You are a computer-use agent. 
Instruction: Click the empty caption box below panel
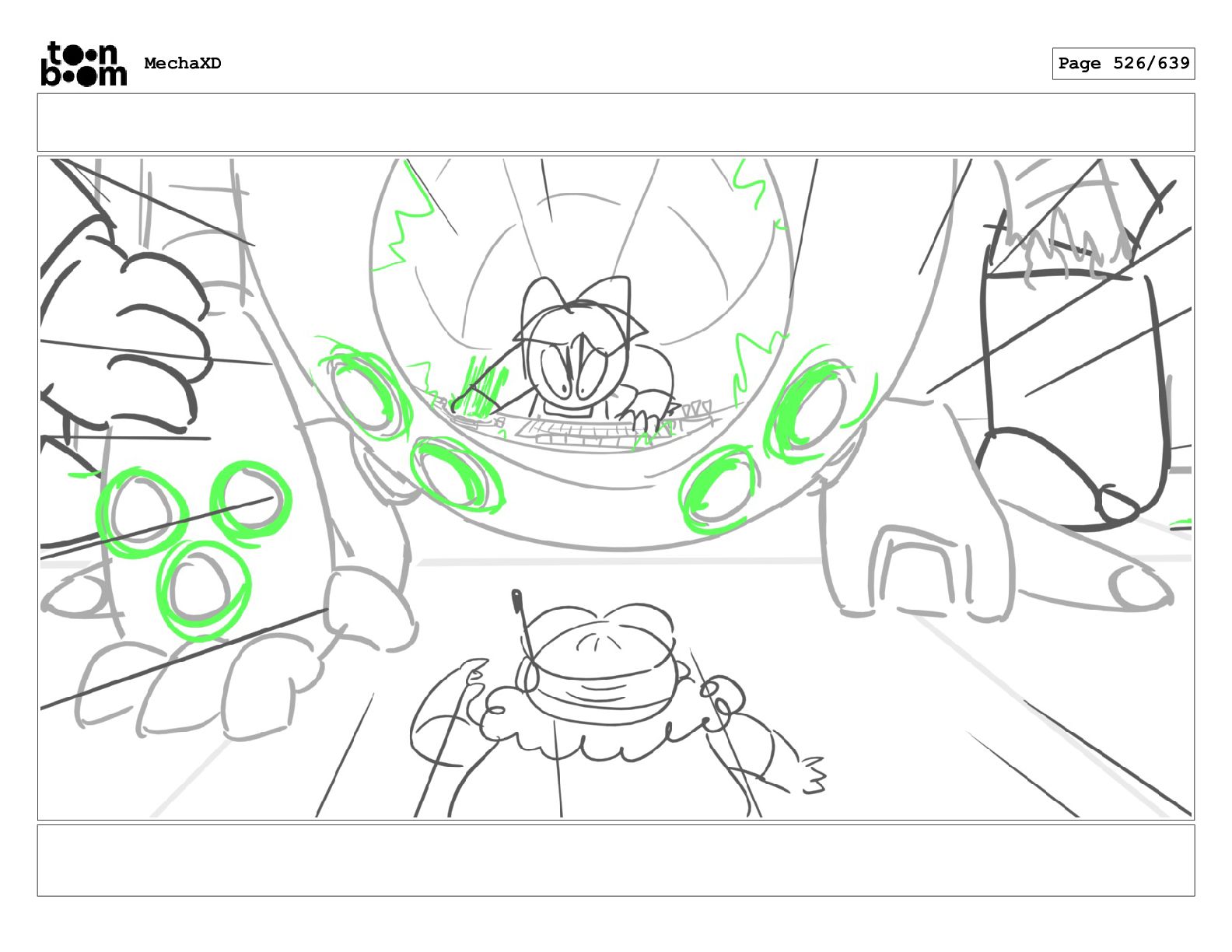(x=616, y=860)
